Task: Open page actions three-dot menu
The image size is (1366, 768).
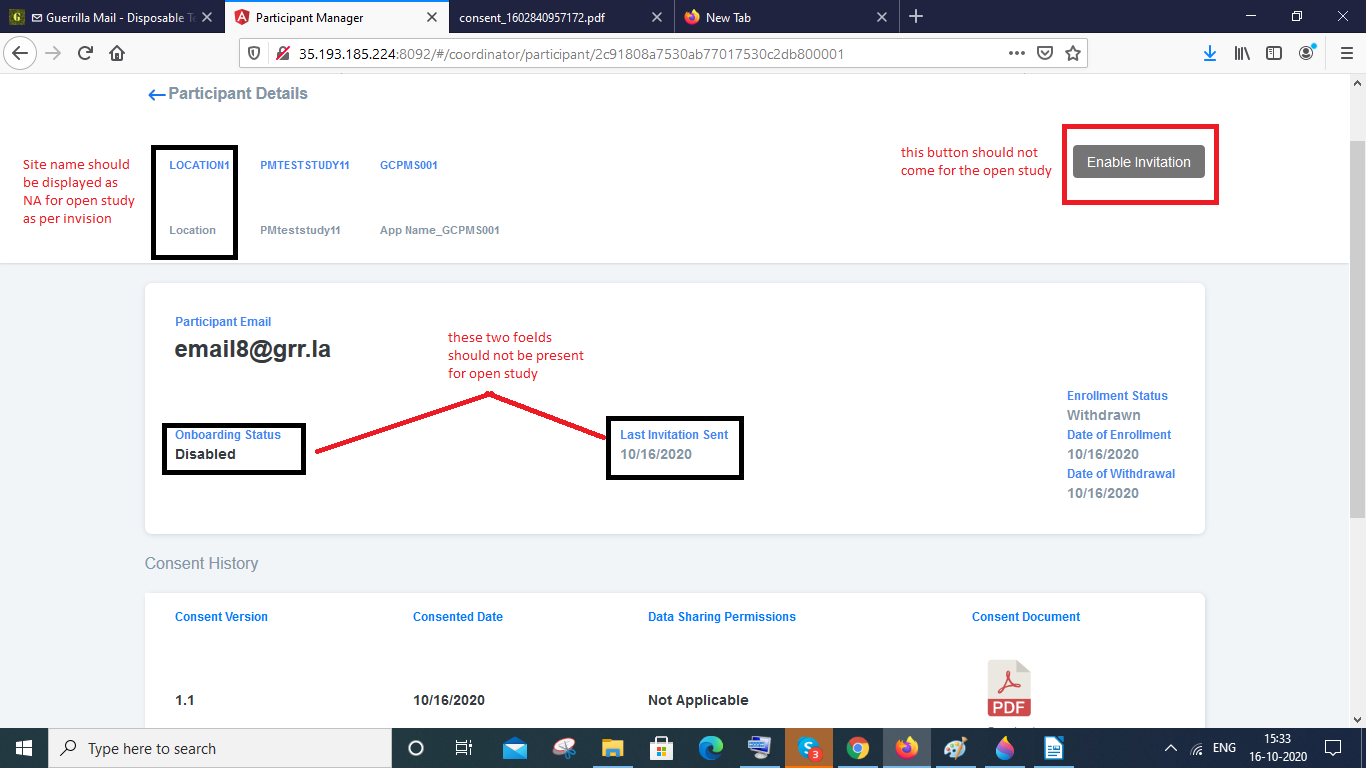Action: pos(1017,53)
